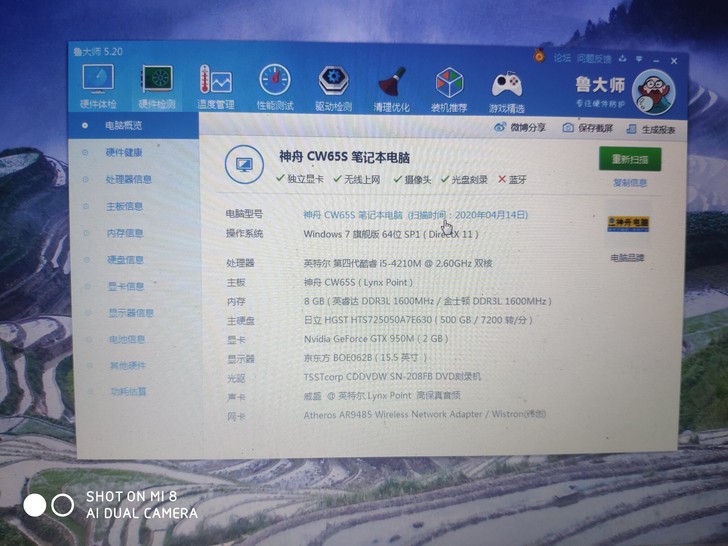This screenshot has height=546, width=728.
Task: Click the 鲁大师 mascot avatar
Action: click(656, 92)
